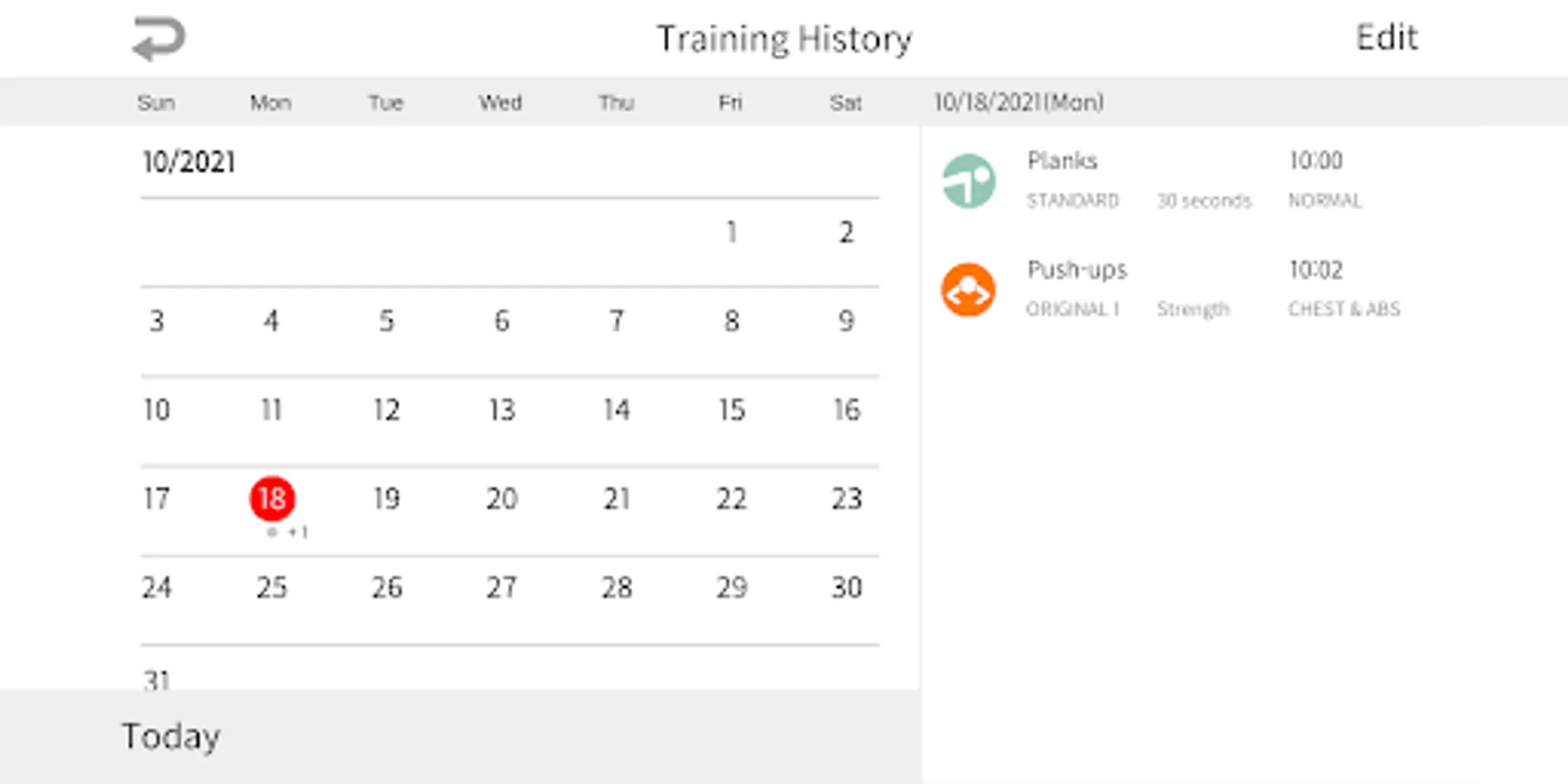1568x784 pixels.
Task: Select the 22nd on the calendar
Action: 732,499
